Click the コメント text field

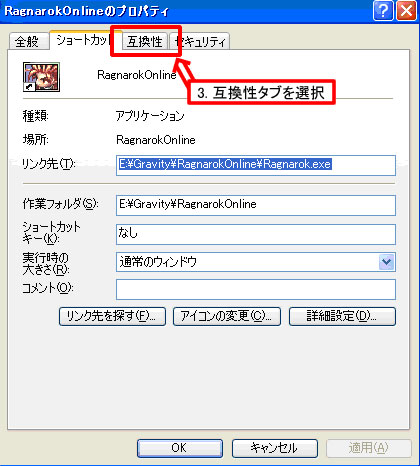pos(256,289)
